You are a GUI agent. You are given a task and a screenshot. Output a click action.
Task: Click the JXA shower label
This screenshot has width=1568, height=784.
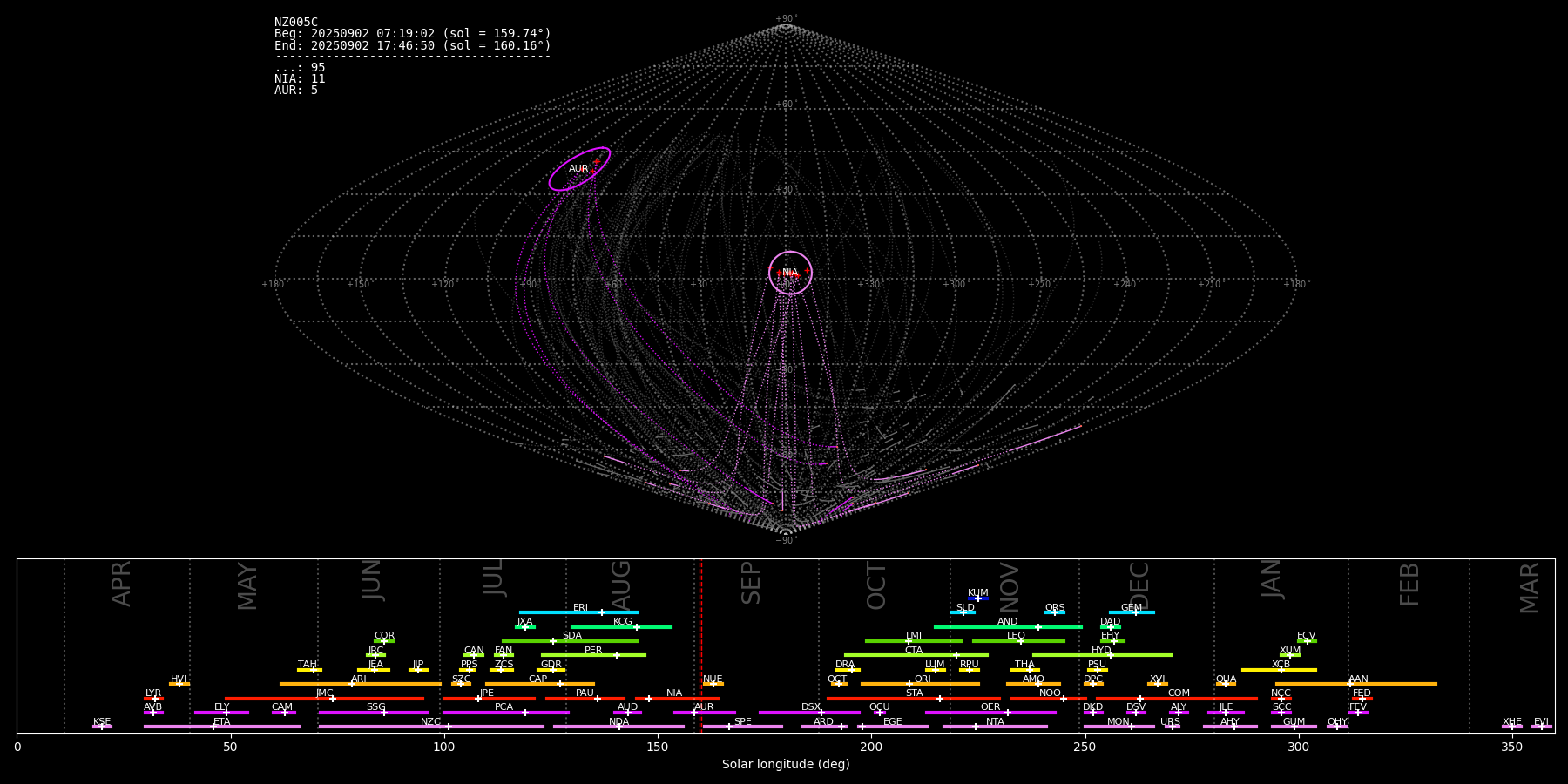[x=524, y=622]
